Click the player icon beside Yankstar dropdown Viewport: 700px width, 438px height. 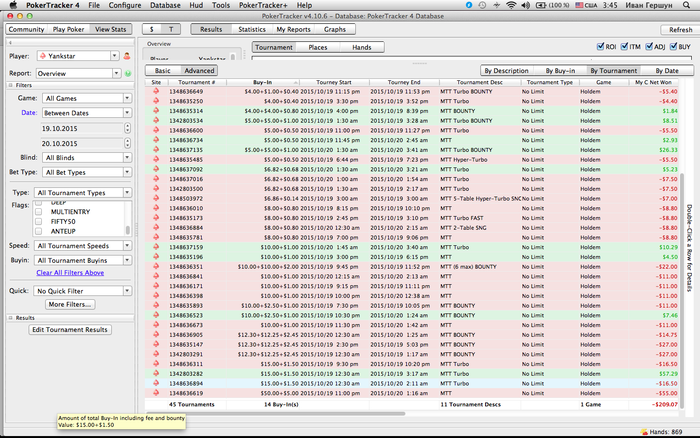127,56
